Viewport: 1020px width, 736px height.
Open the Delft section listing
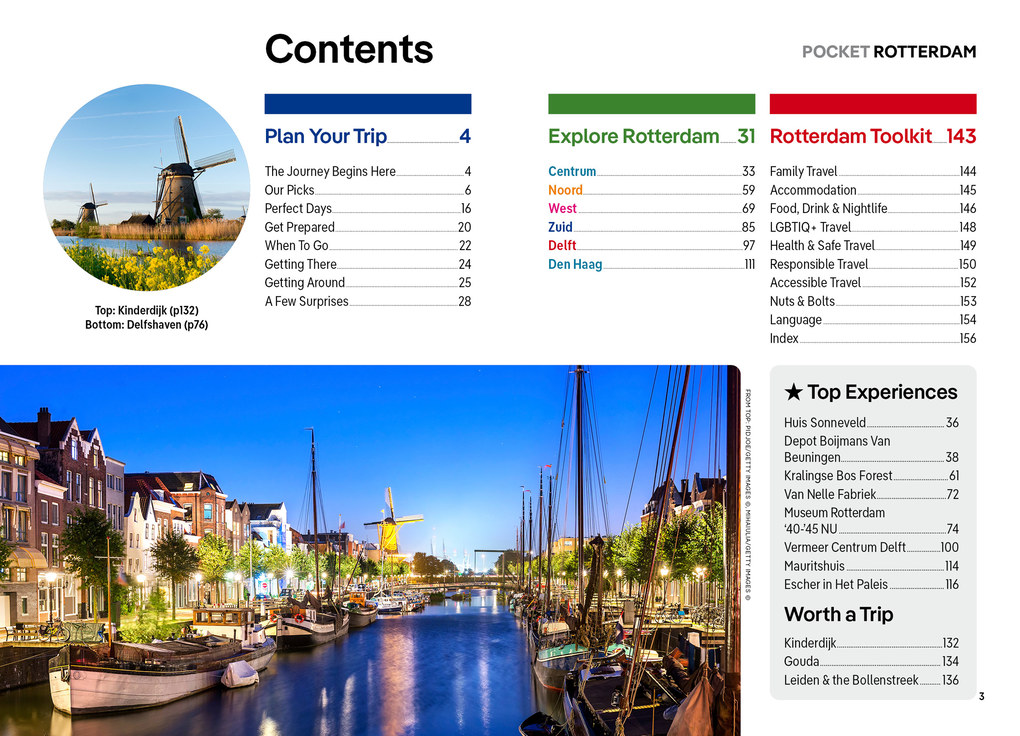[x=562, y=245]
